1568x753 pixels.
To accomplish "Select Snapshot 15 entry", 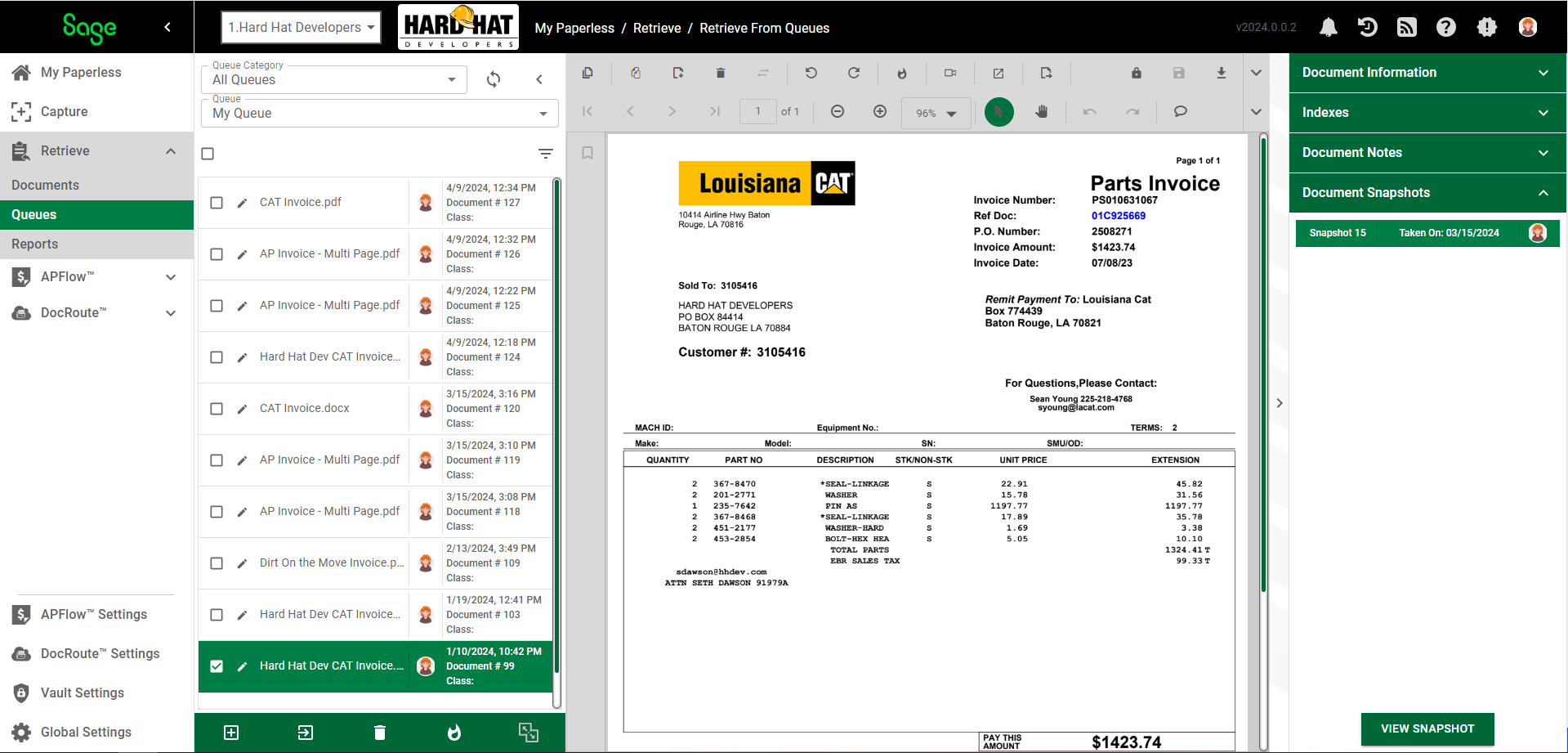I will click(x=1427, y=233).
